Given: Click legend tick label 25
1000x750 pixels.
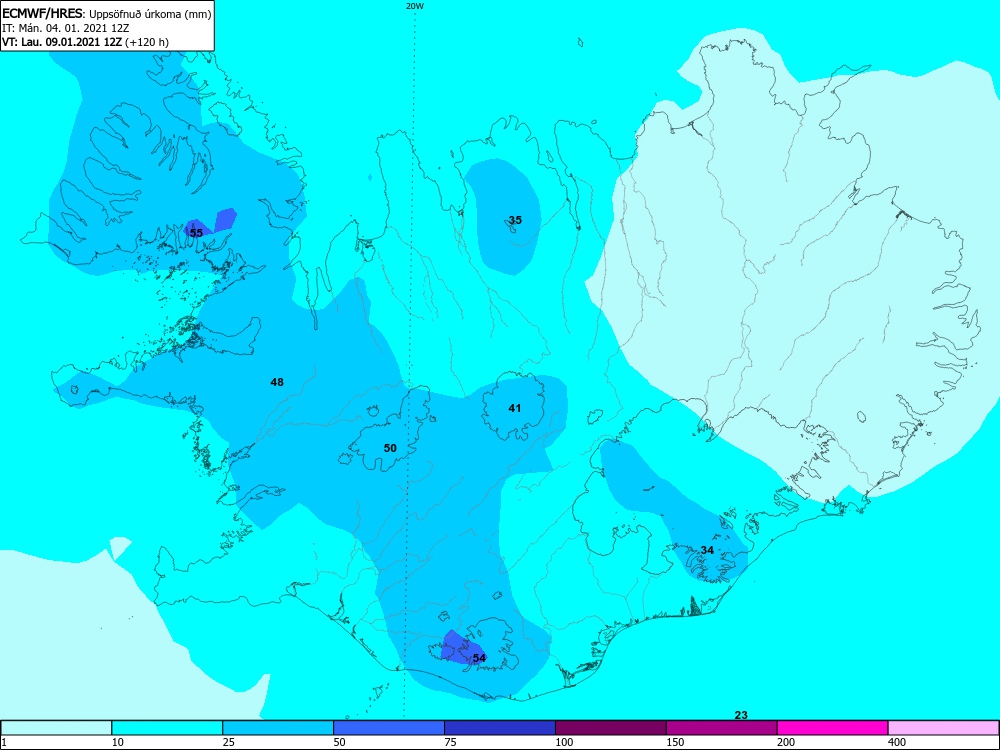Looking at the screenshot, I should [230, 742].
